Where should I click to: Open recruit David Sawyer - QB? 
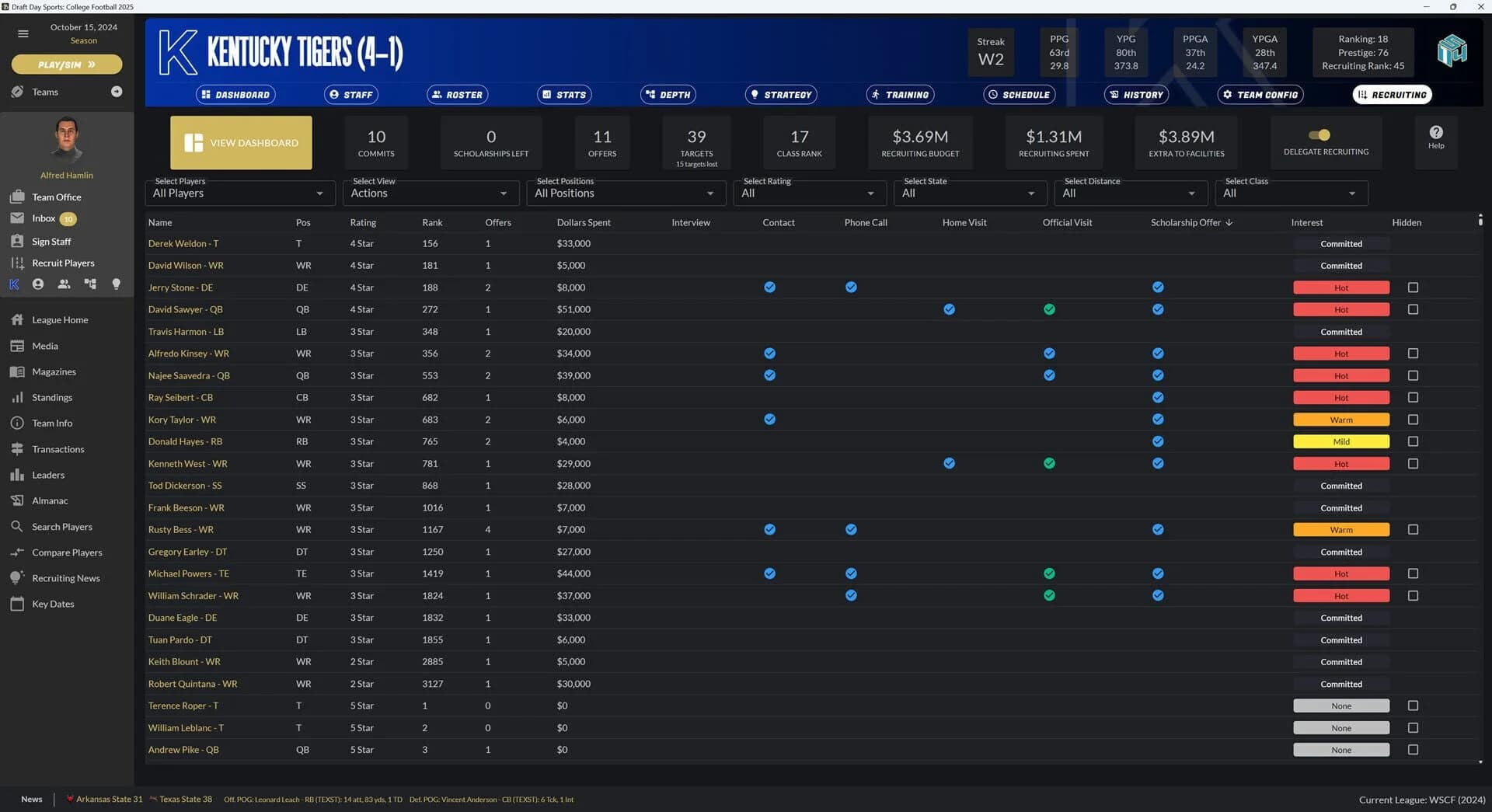(185, 308)
